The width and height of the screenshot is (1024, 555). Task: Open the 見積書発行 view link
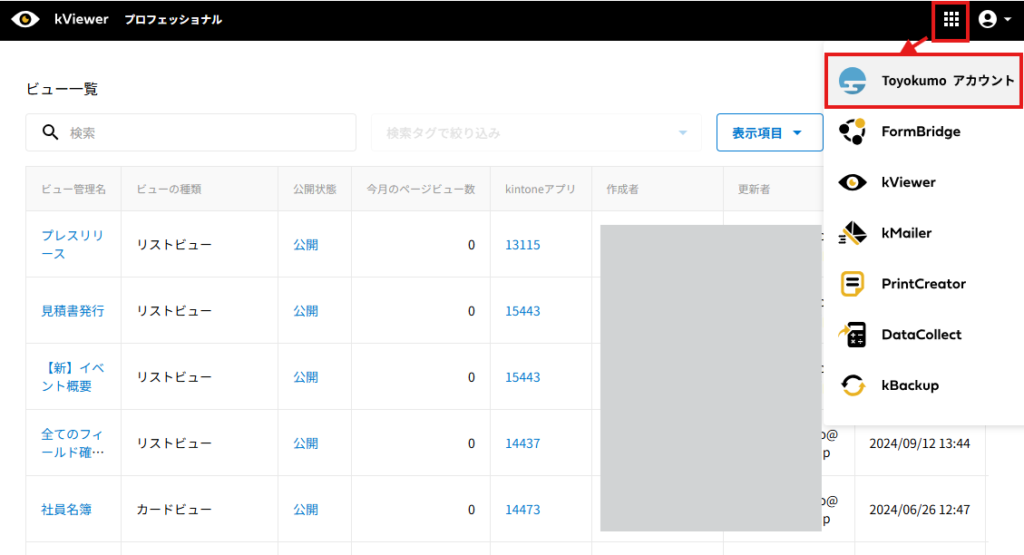72,311
